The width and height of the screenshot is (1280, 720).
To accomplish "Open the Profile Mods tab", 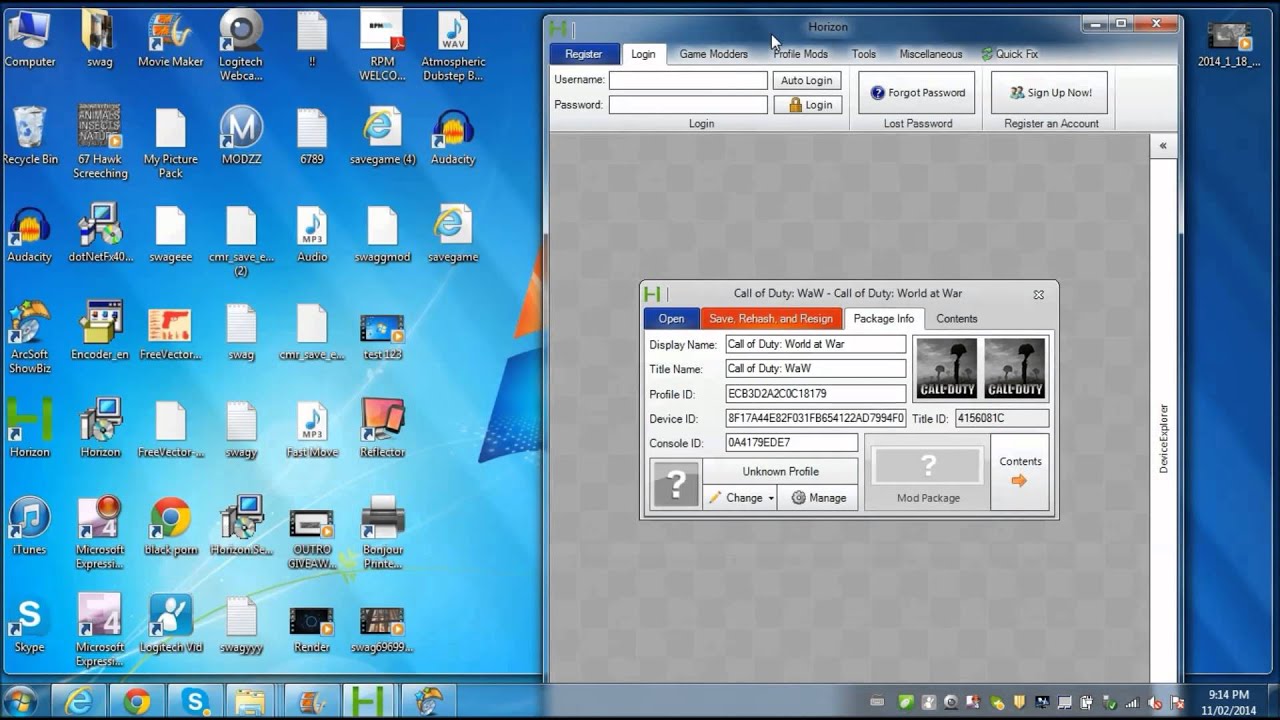I will click(x=800, y=54).
